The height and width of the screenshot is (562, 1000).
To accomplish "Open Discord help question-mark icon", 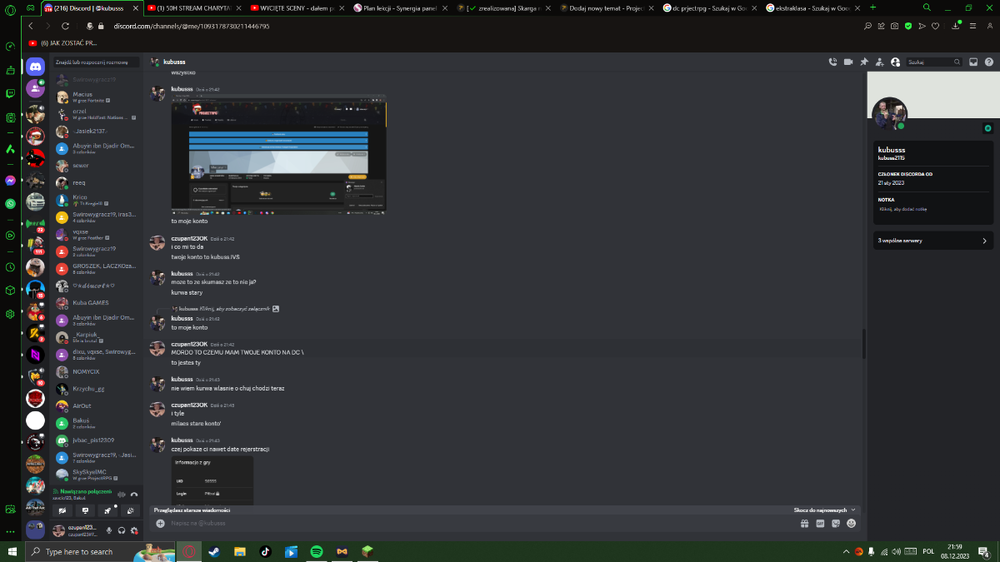I will point(989,62).
